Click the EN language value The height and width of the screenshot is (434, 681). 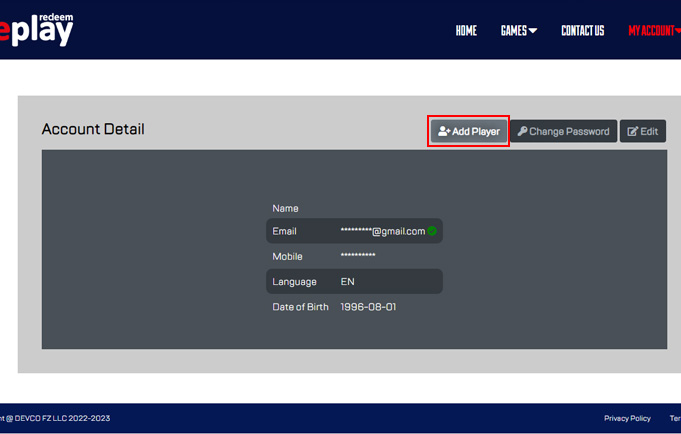348,282
